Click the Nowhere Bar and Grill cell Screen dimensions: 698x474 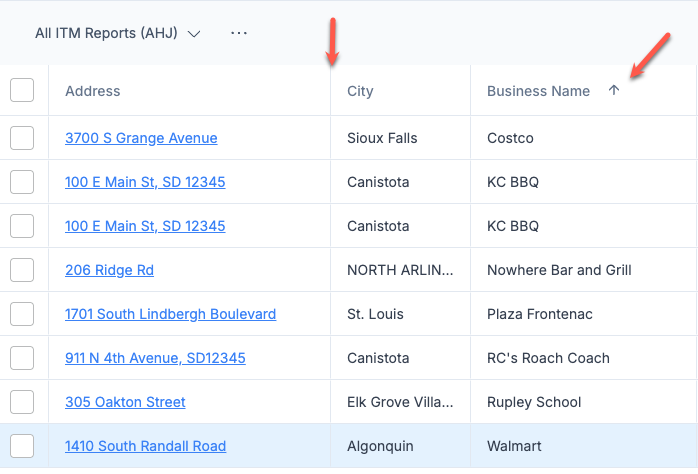[x=559, y=270]
